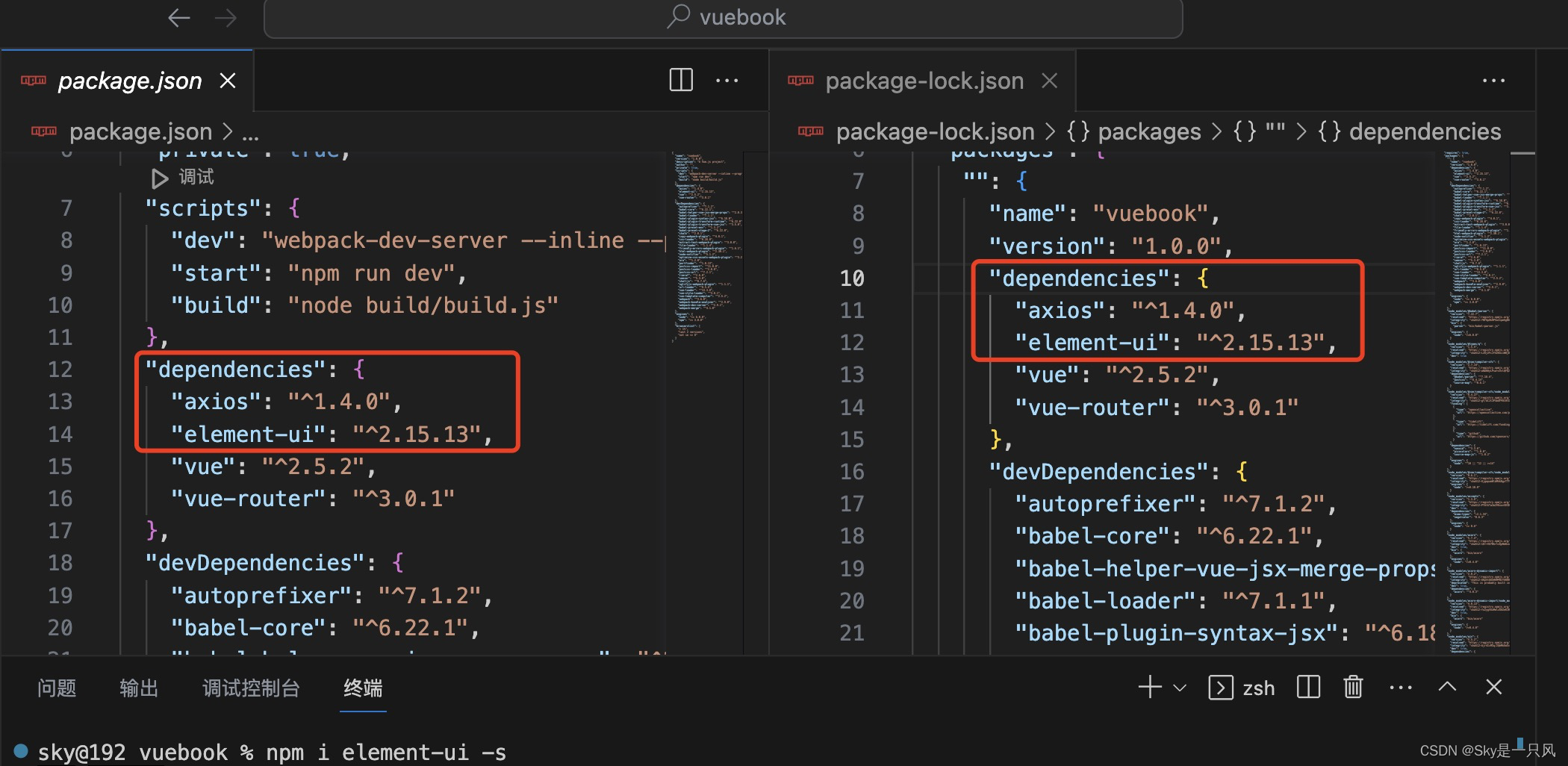The height and width of the screenshot is (766, 1568).
Task: Maximize panel with the up chevron
Action: click(1447, 687)
